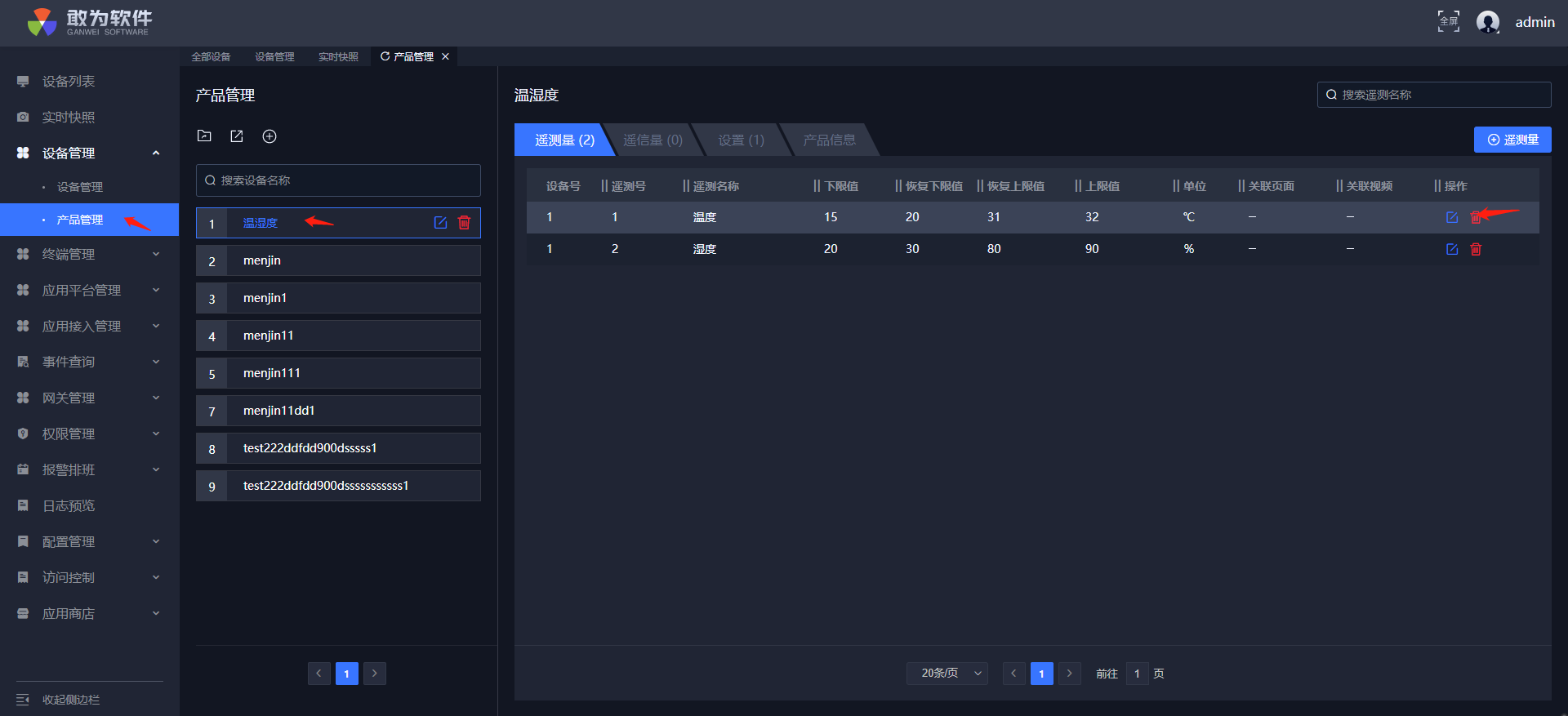Edit the 温度 telemetry row
Image resolution: width=1568 pixels, height=716 pixels.
coord(1452,217)
